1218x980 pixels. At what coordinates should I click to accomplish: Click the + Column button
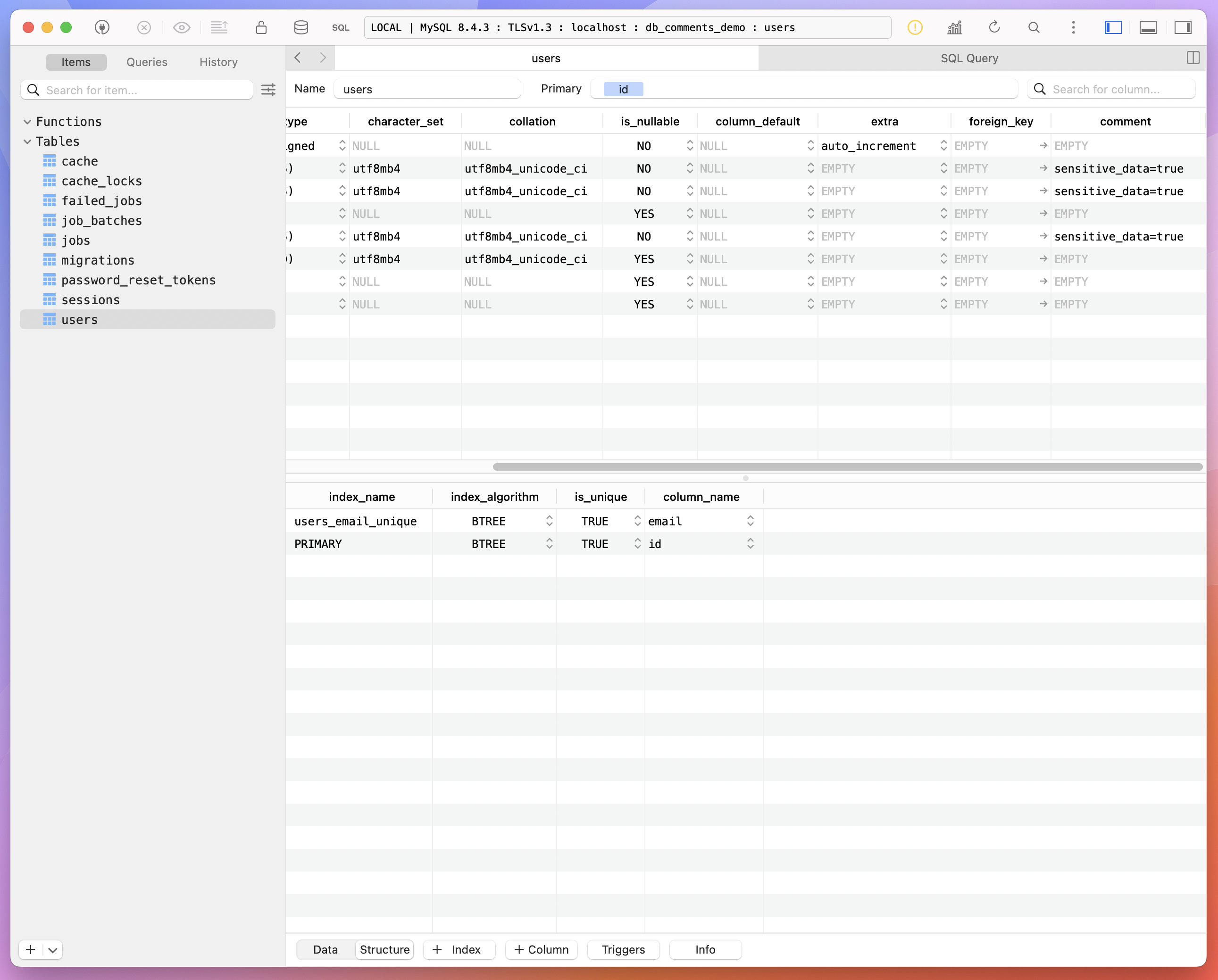pos(541,949)
